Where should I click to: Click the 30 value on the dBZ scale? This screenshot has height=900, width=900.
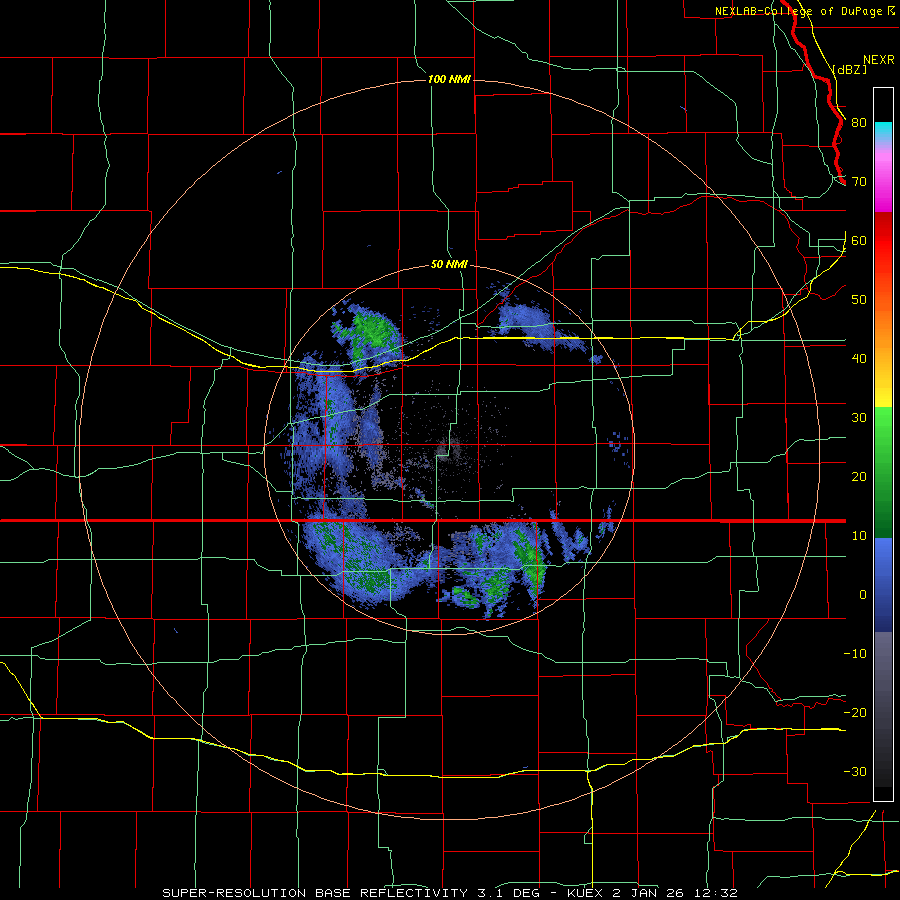[x=859, y=418]
